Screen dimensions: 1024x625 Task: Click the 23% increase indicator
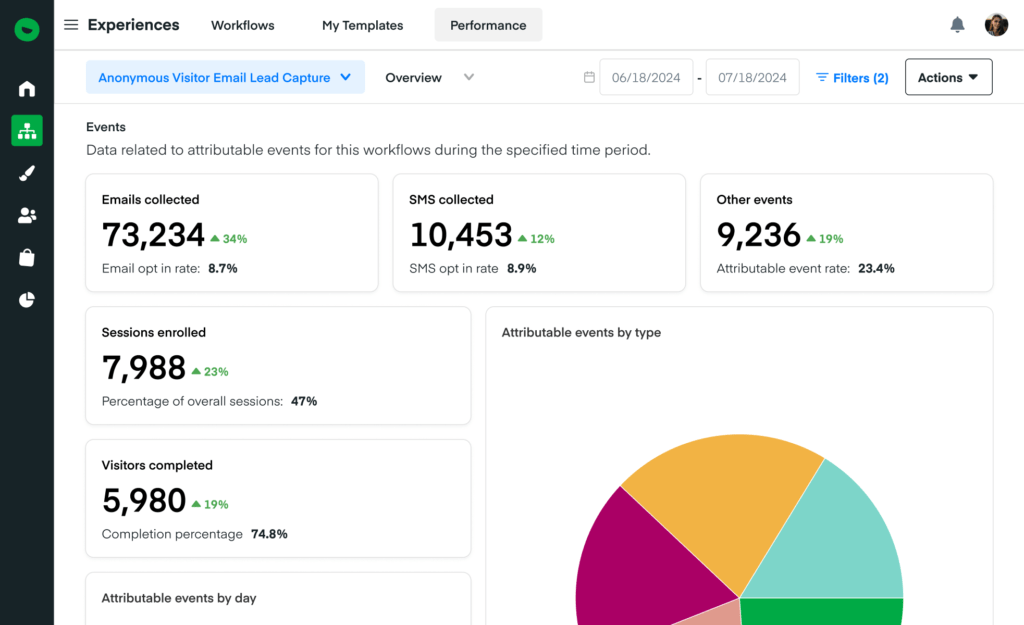[x=210, y=372]
